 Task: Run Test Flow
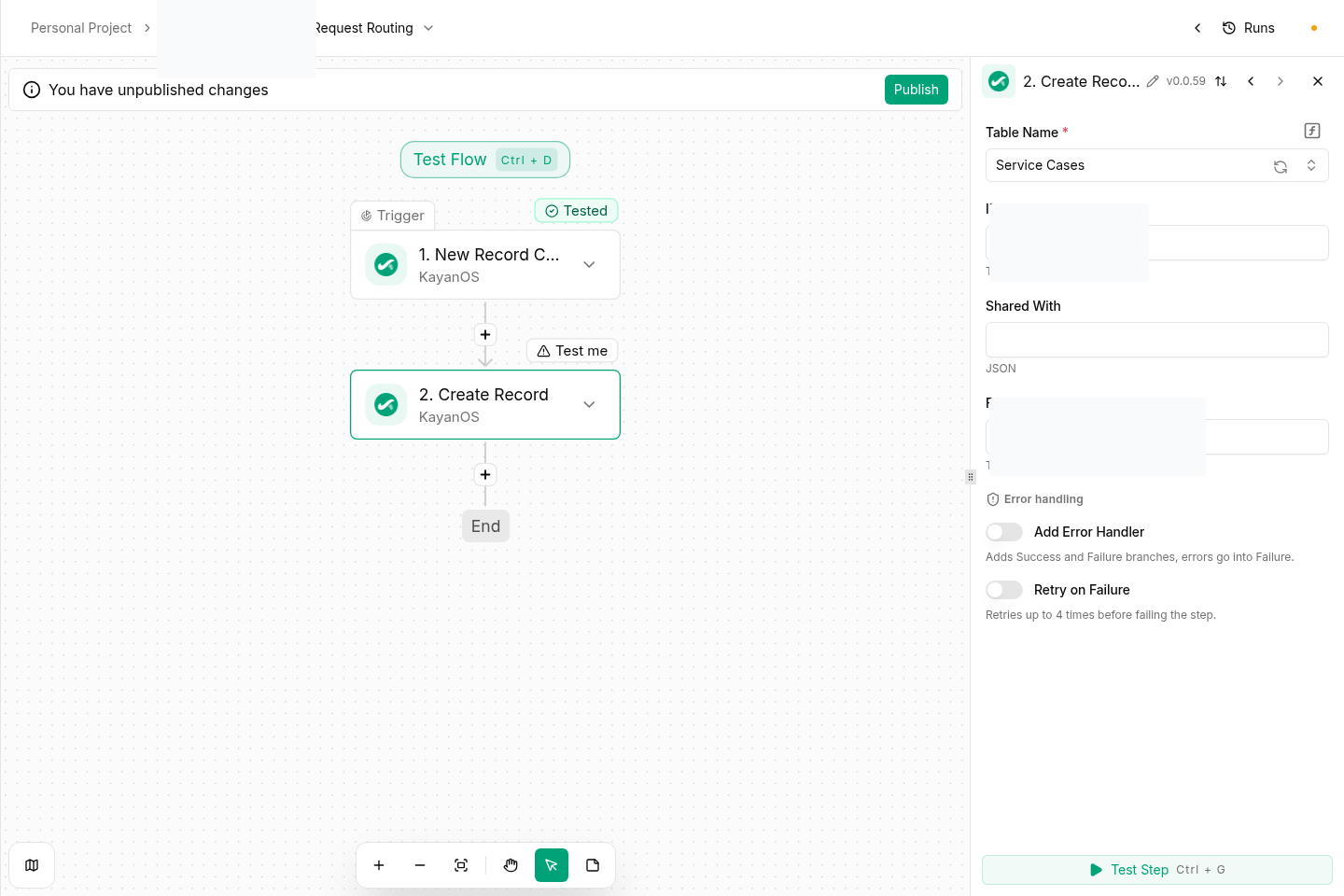(x=485, y=160)
